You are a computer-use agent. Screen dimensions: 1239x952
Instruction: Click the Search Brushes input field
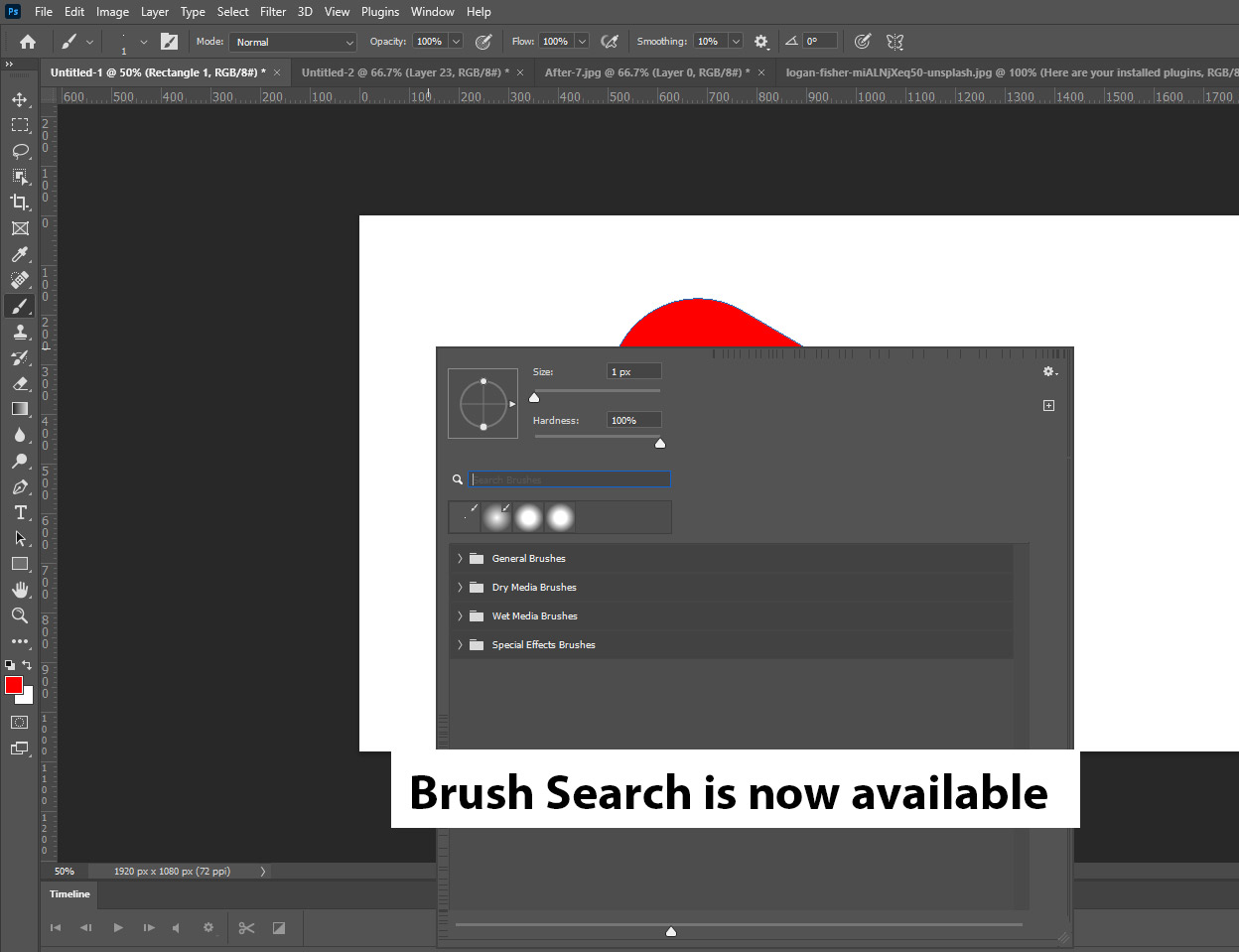570,479
